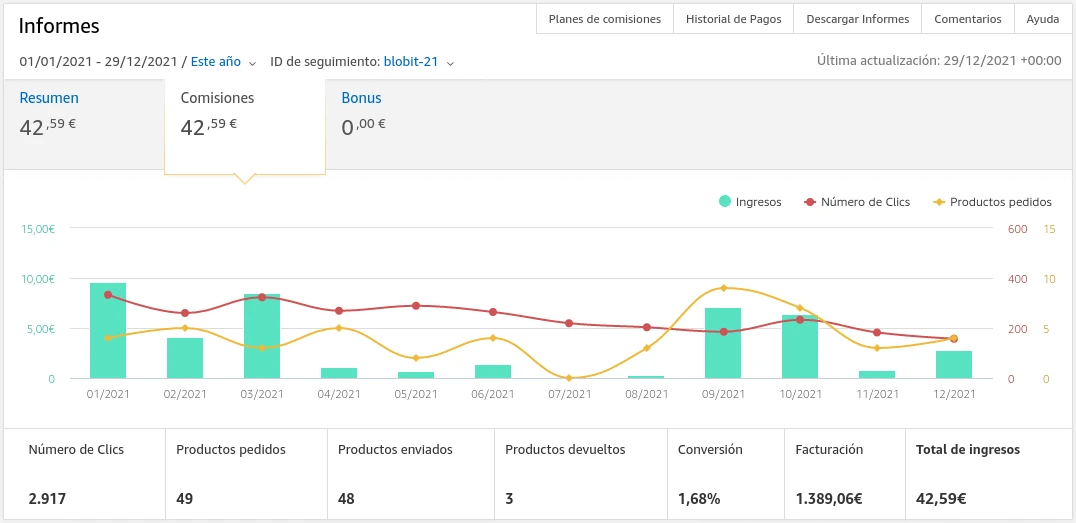Click the 03/2021 income bar

coord(262,337)
